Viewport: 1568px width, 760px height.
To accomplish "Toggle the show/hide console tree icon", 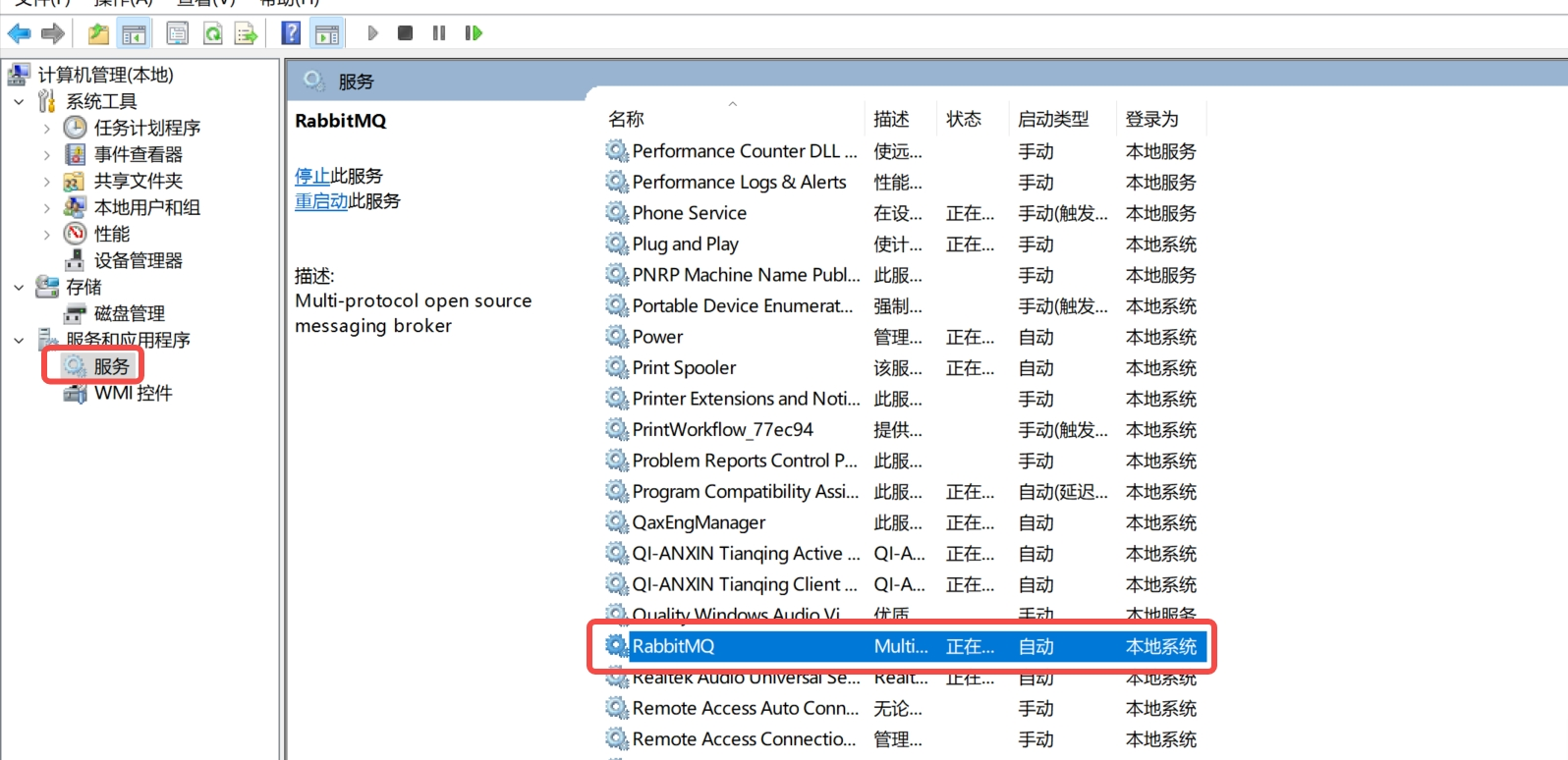I will [134, 33].
